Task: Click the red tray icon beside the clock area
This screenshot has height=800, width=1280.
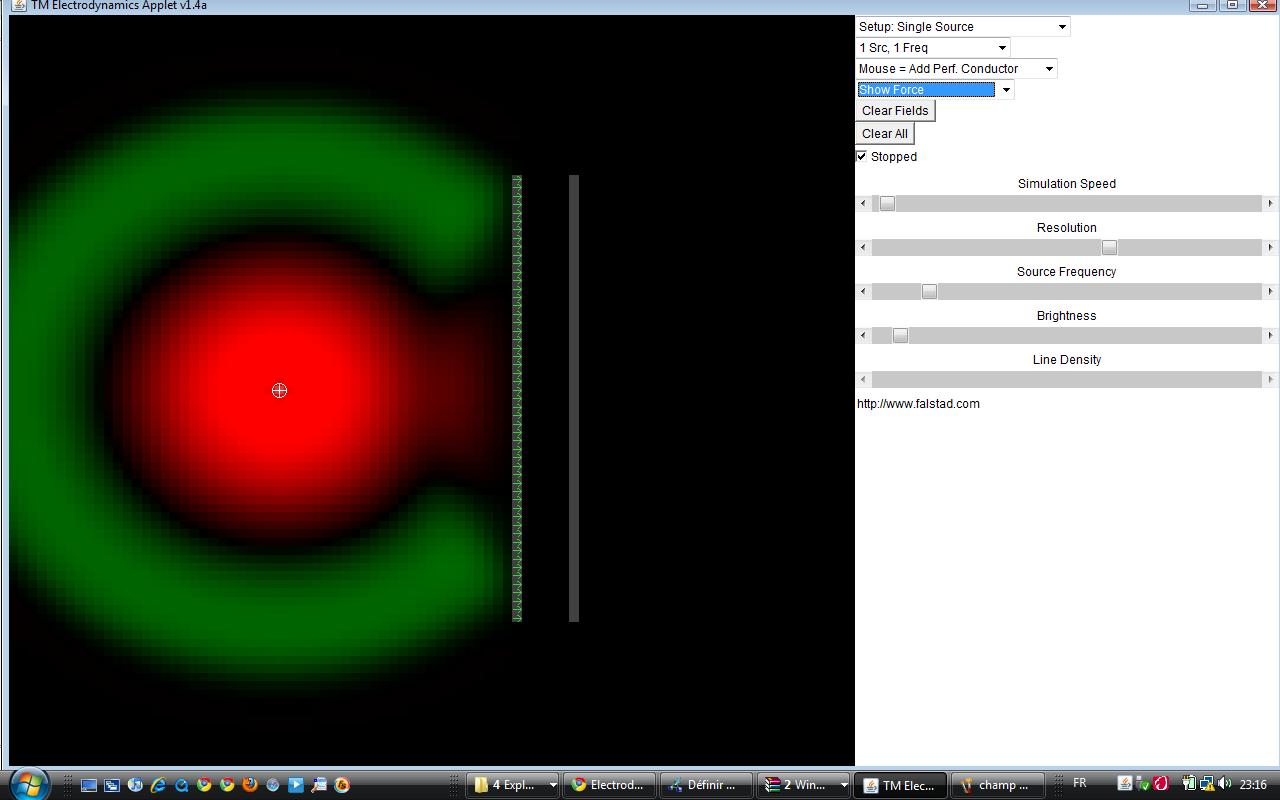Action: 1161,784
